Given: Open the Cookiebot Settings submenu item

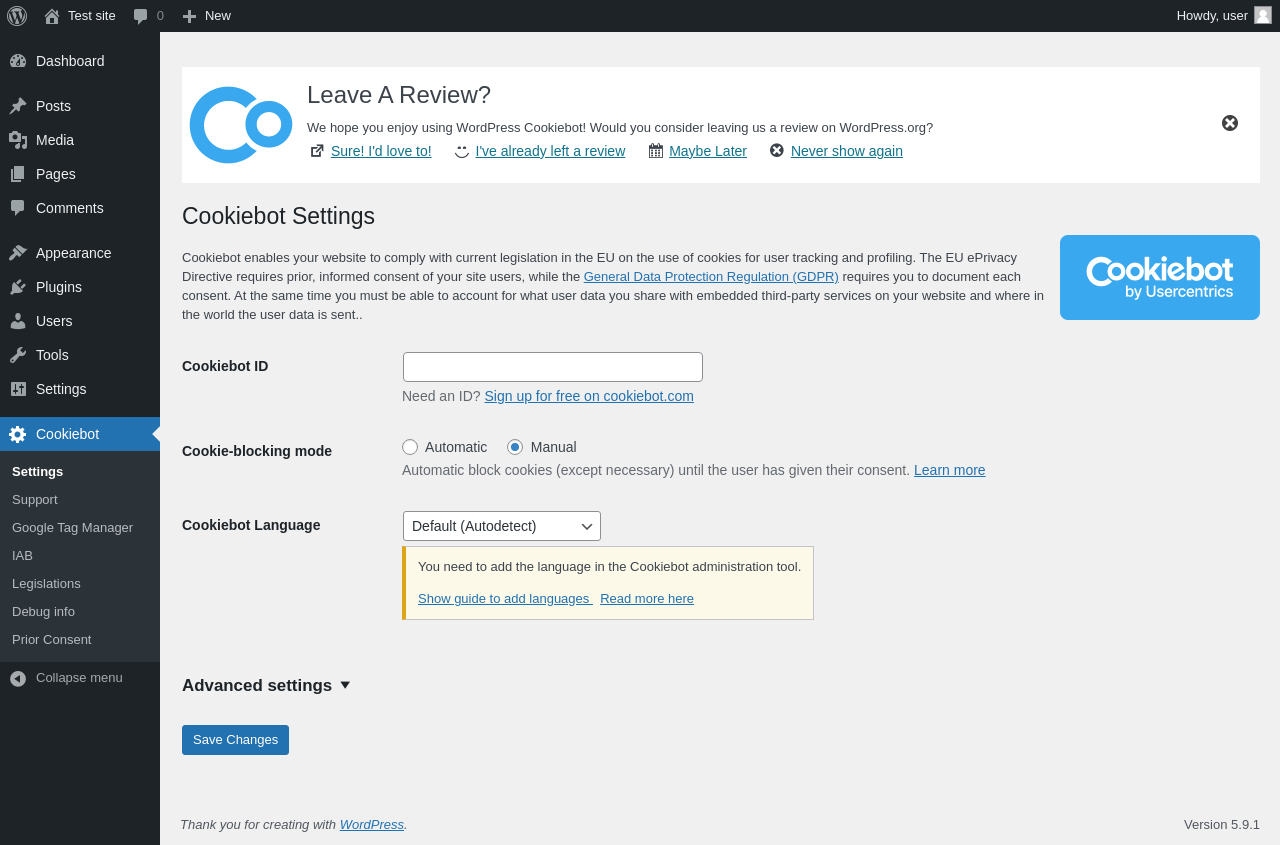Looking at the screenshot, I should [x=37, y=472].
